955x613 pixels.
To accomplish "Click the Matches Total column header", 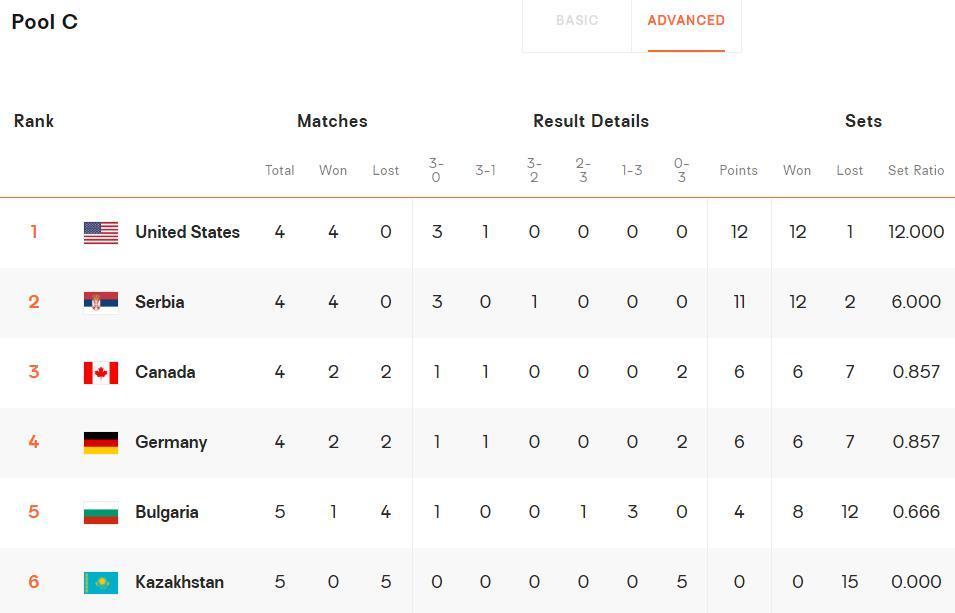I will [x=279, y=170].
